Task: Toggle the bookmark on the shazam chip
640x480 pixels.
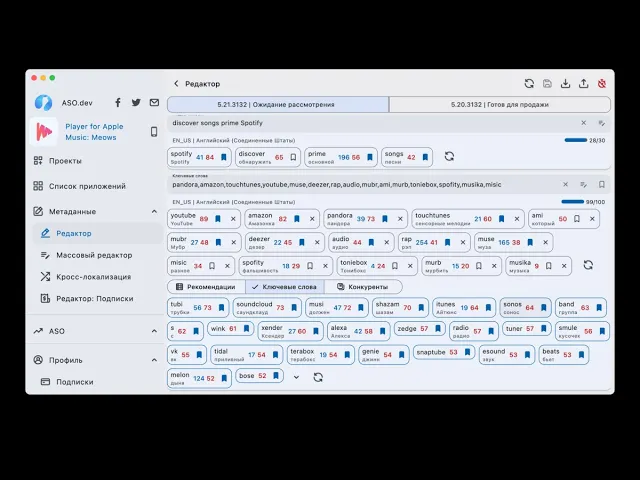Action: coord(421,307)
